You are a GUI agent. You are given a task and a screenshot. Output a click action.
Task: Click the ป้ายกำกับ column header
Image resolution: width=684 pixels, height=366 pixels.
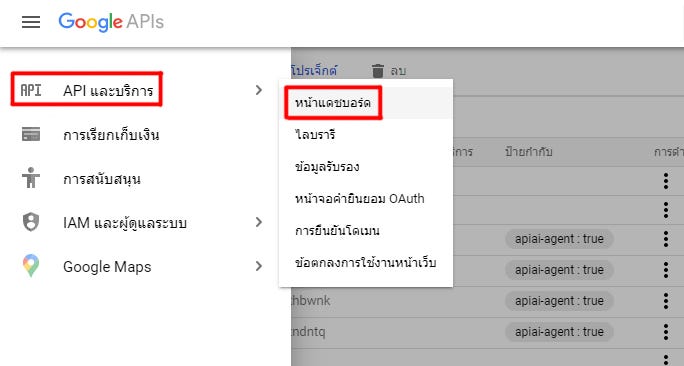pos(529,152)
